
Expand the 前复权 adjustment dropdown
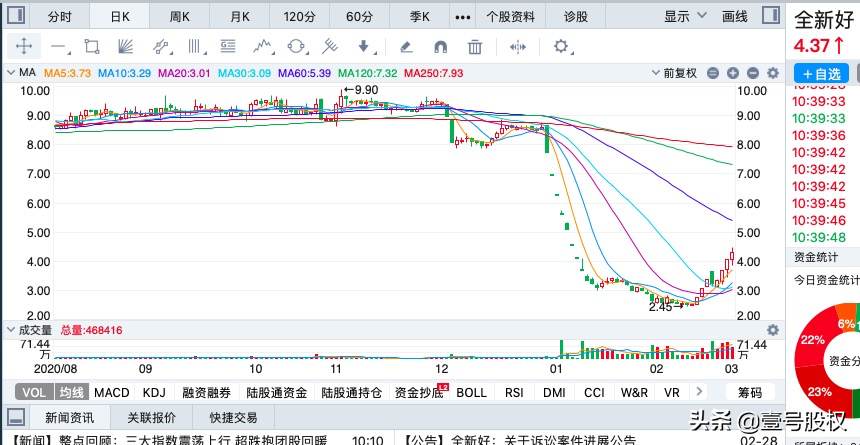pos(687,73)
